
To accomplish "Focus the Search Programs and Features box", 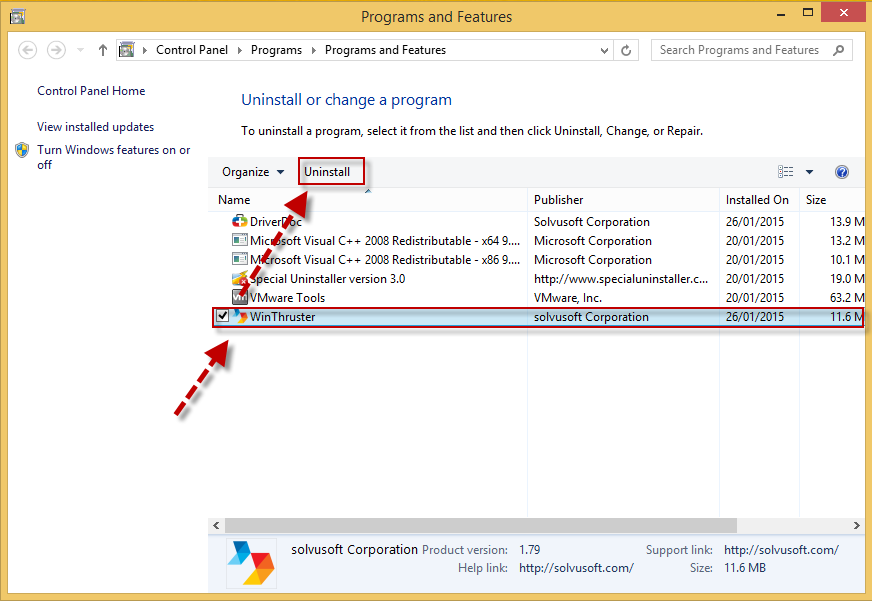I will coord(751,50).
